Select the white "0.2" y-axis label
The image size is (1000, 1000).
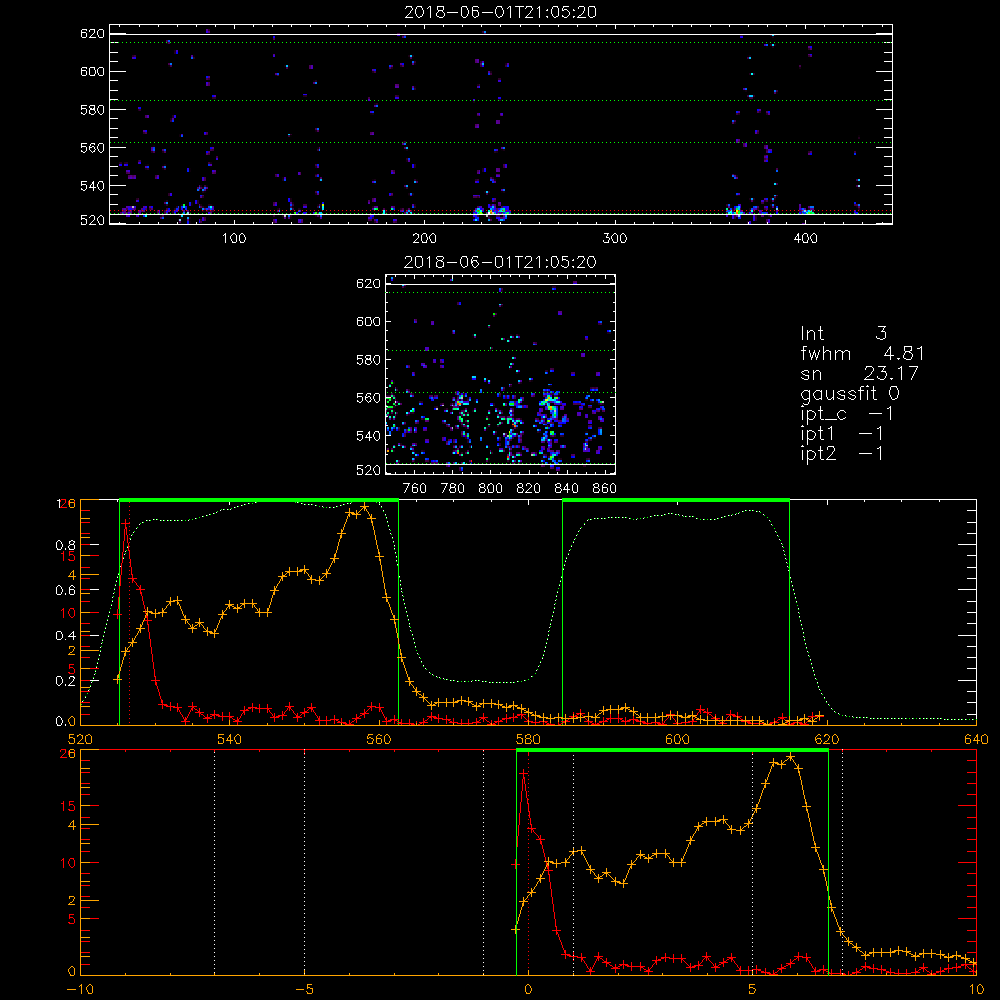click(66, 680)
